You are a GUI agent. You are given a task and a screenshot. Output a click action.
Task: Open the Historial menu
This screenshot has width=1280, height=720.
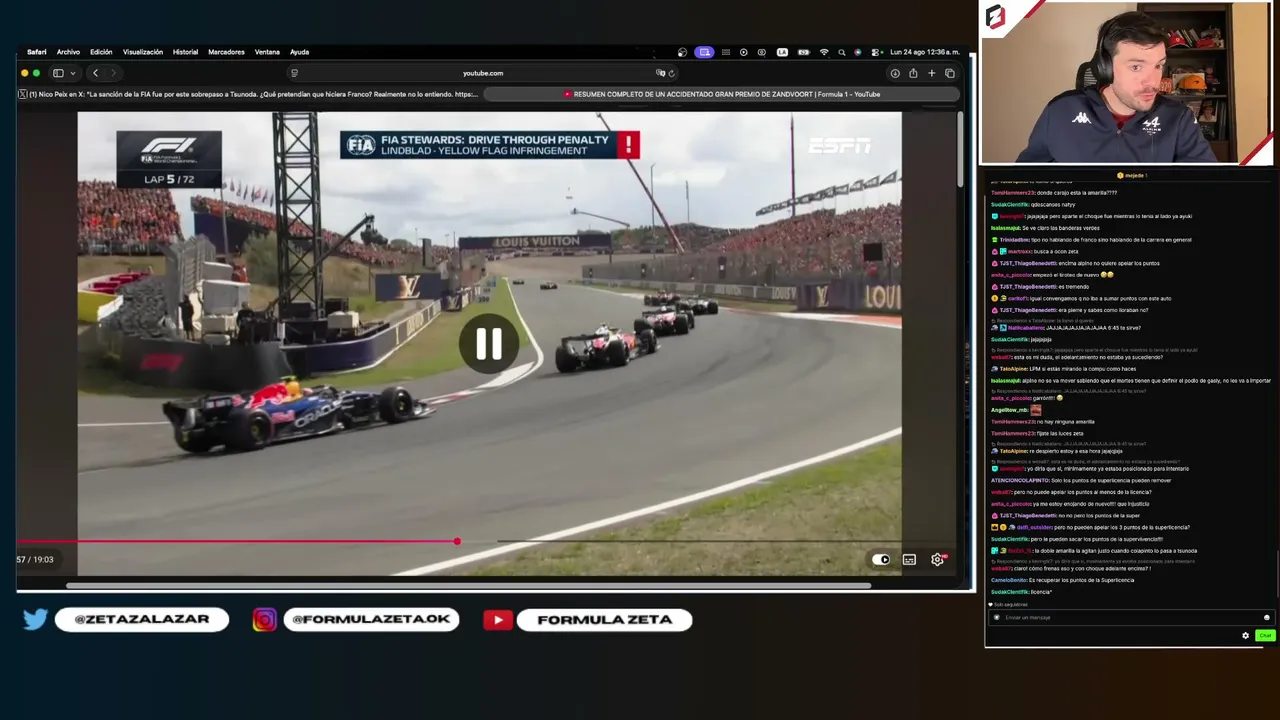tap(185, 52)
